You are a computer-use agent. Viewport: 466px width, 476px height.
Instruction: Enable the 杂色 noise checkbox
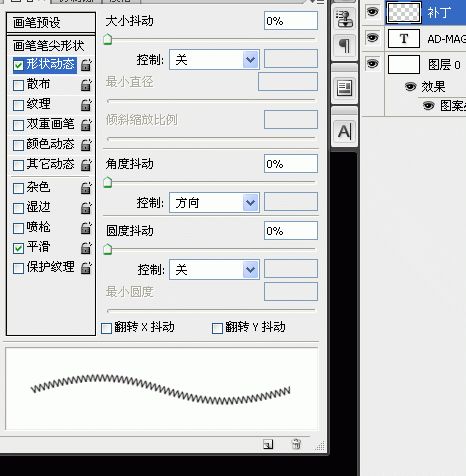[18, 188]
